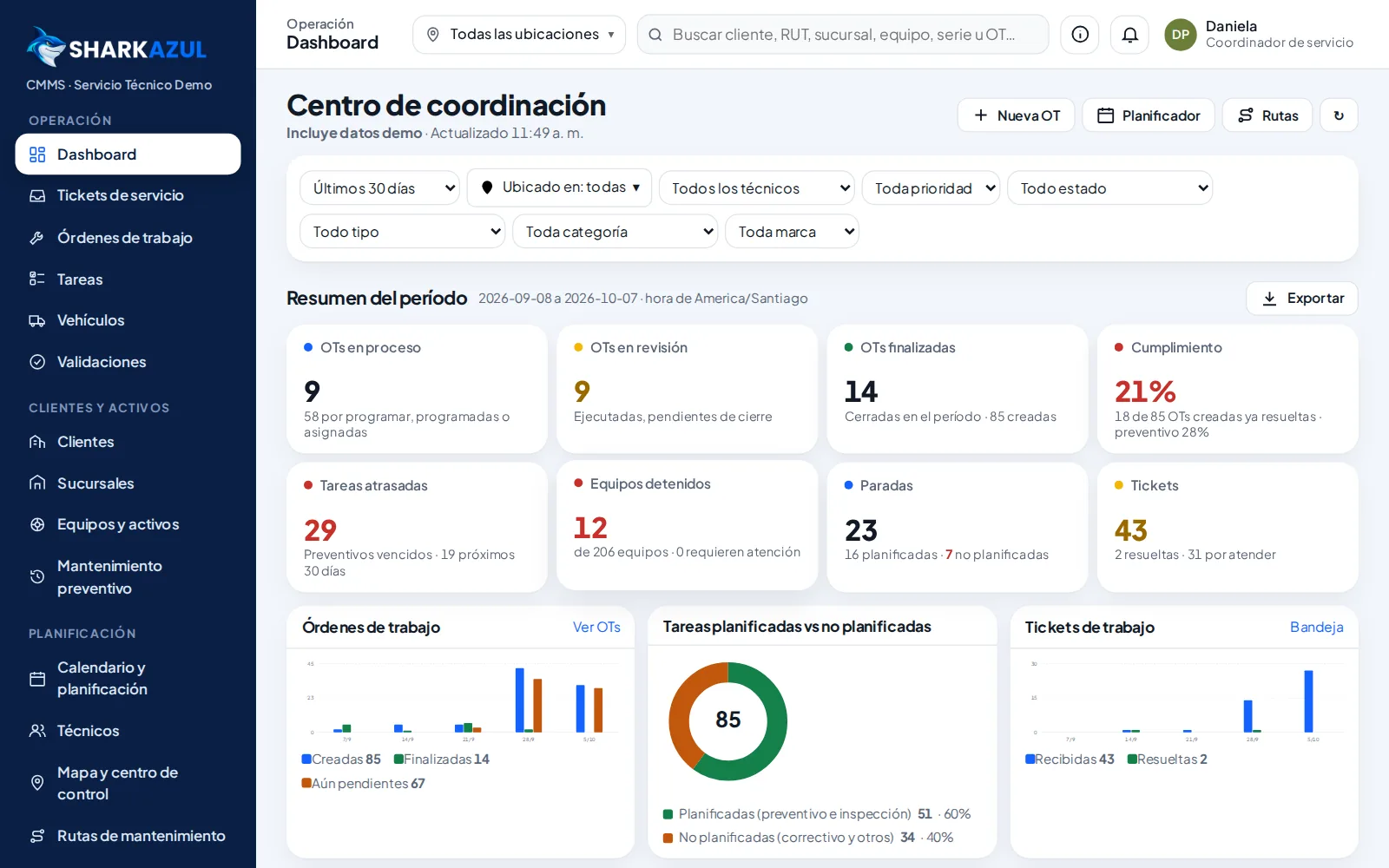Image resolution: width=1389 pixels, height=868 pixels.
Task: Click the SharkAzul logo
Action: tap(116, 48)
